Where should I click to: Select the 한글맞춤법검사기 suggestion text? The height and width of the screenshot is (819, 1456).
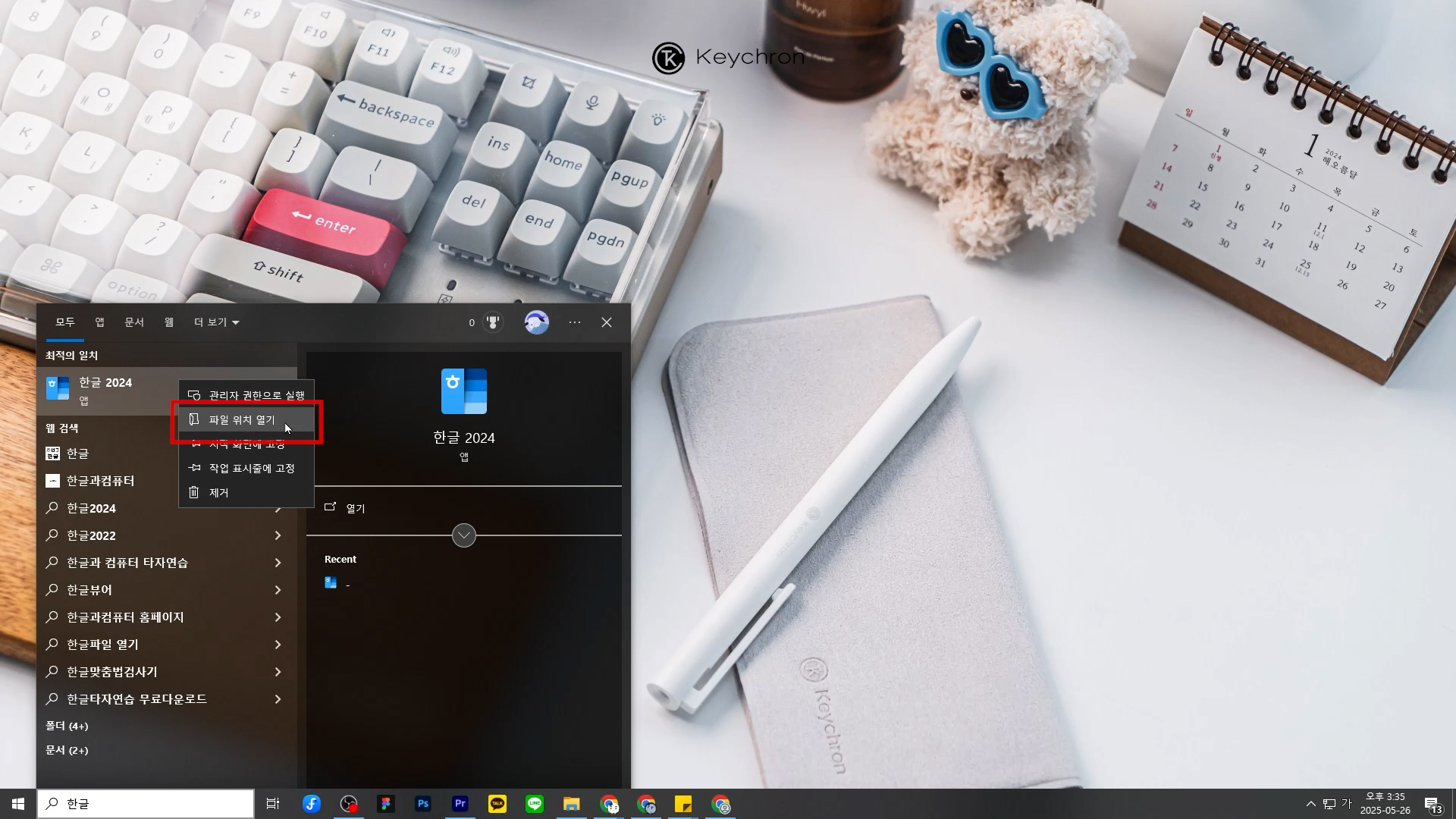[x=112, y=672]
